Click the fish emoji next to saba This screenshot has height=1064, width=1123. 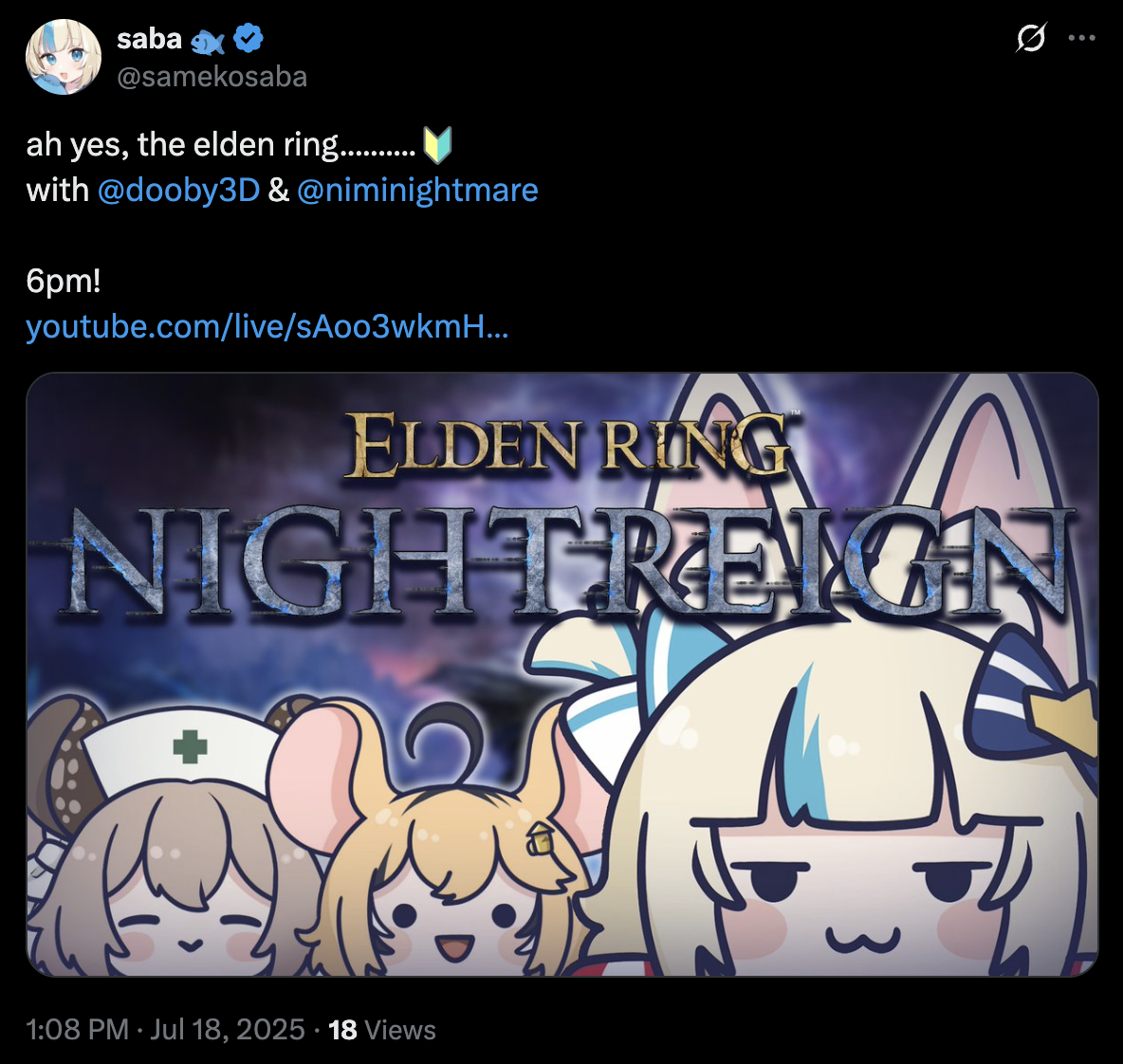(208, 43)
